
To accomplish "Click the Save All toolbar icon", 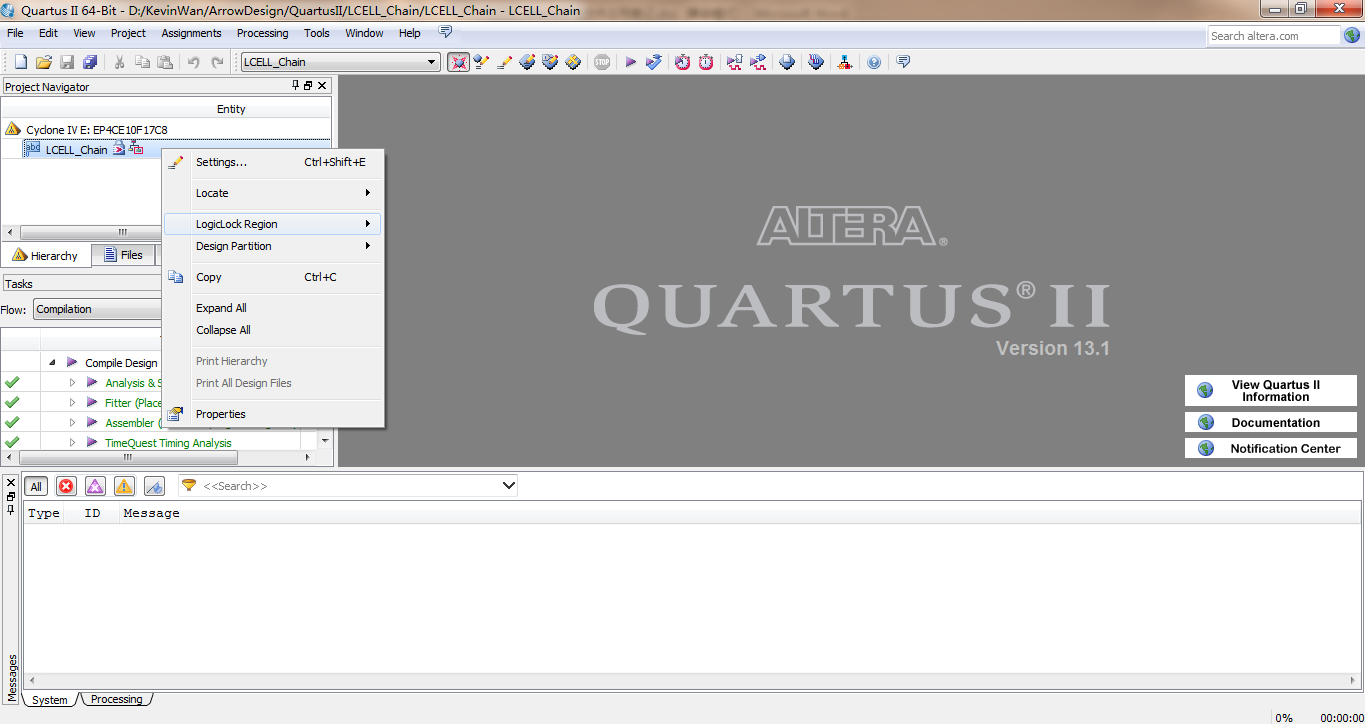I will (x=90, y=62).
